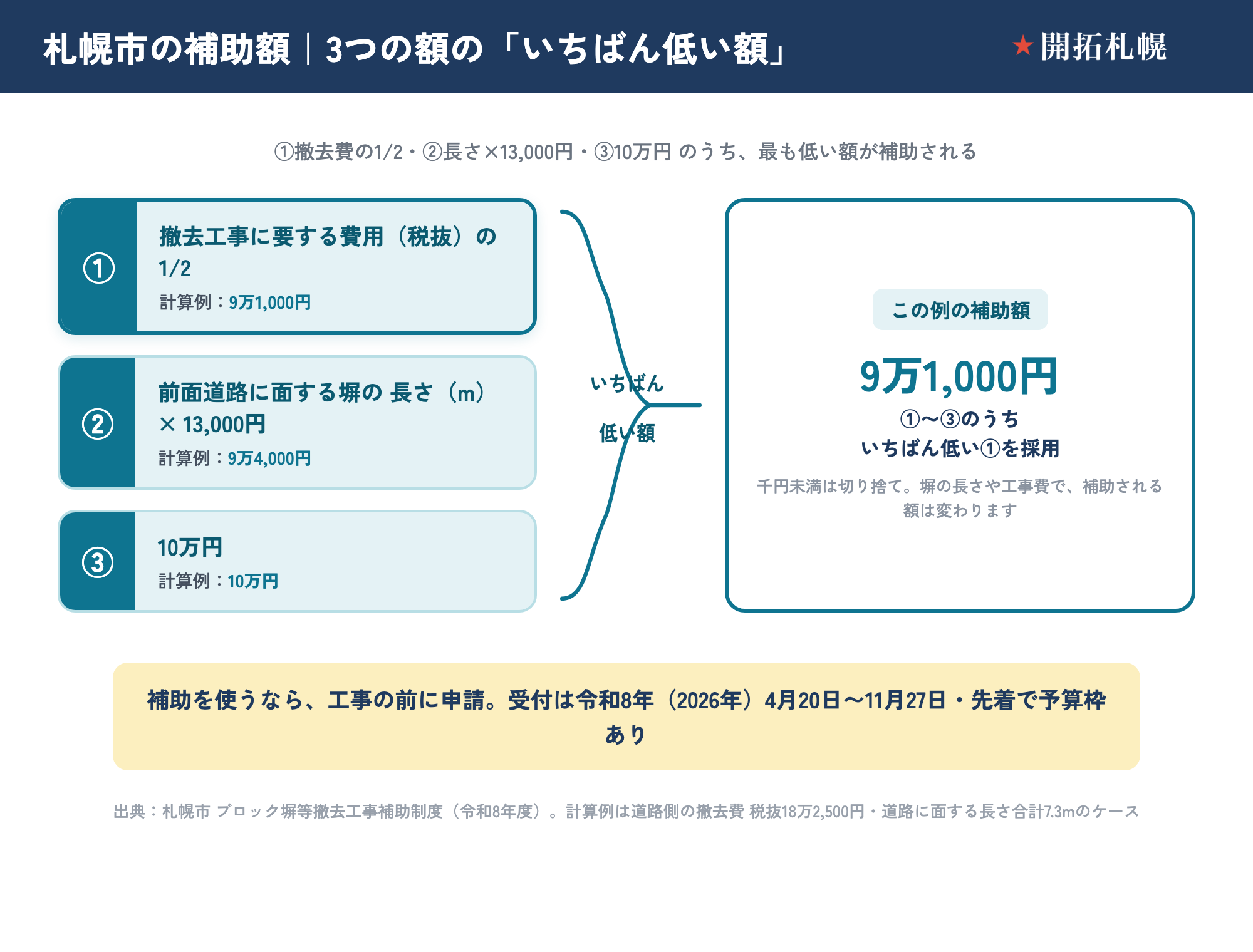Click 計算例:9万1,000円 in card one
Viewport: 1253px width, 952px height.
[x=235, y=303]
